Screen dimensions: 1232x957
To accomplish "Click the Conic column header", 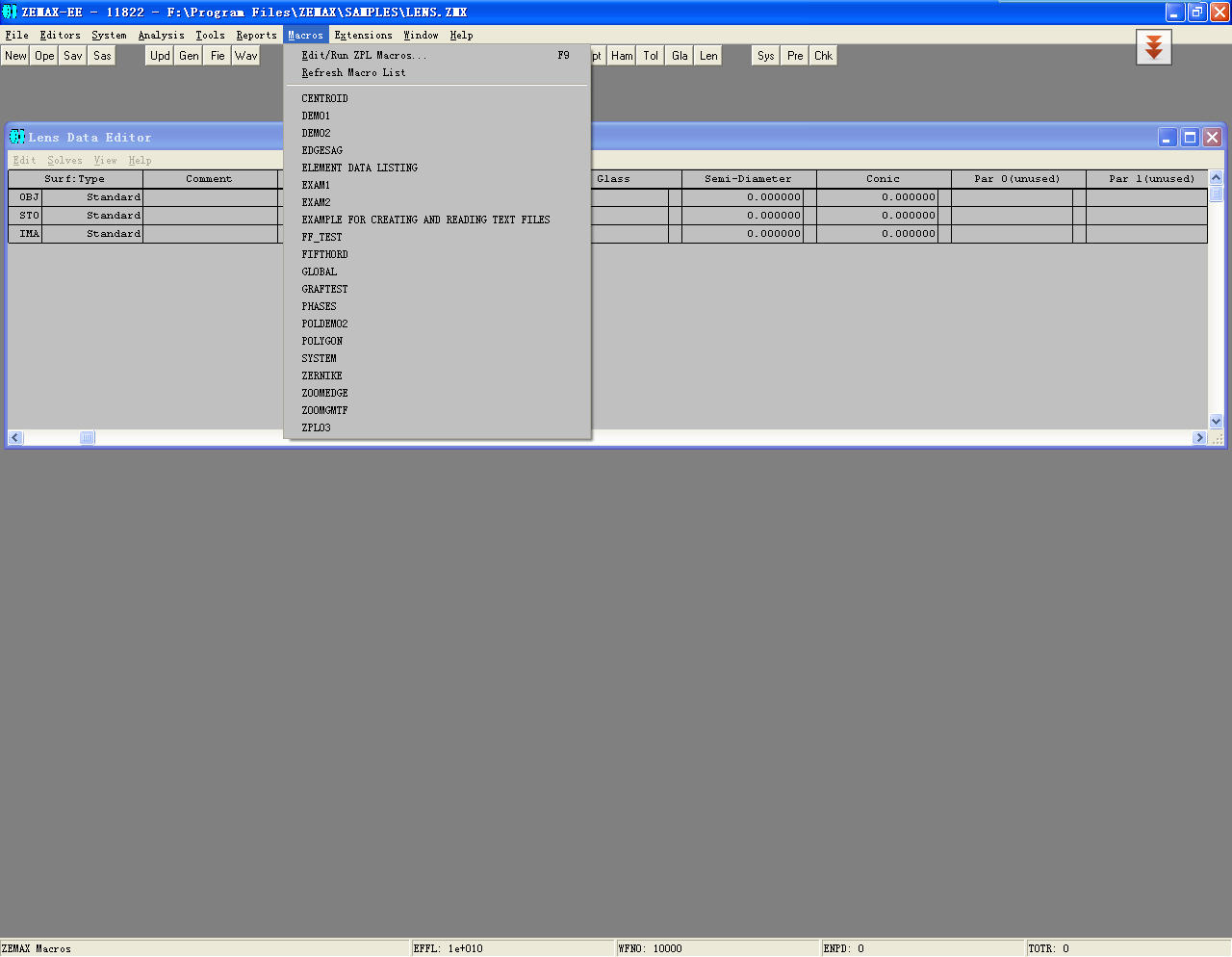I will [x=884, y=179].
